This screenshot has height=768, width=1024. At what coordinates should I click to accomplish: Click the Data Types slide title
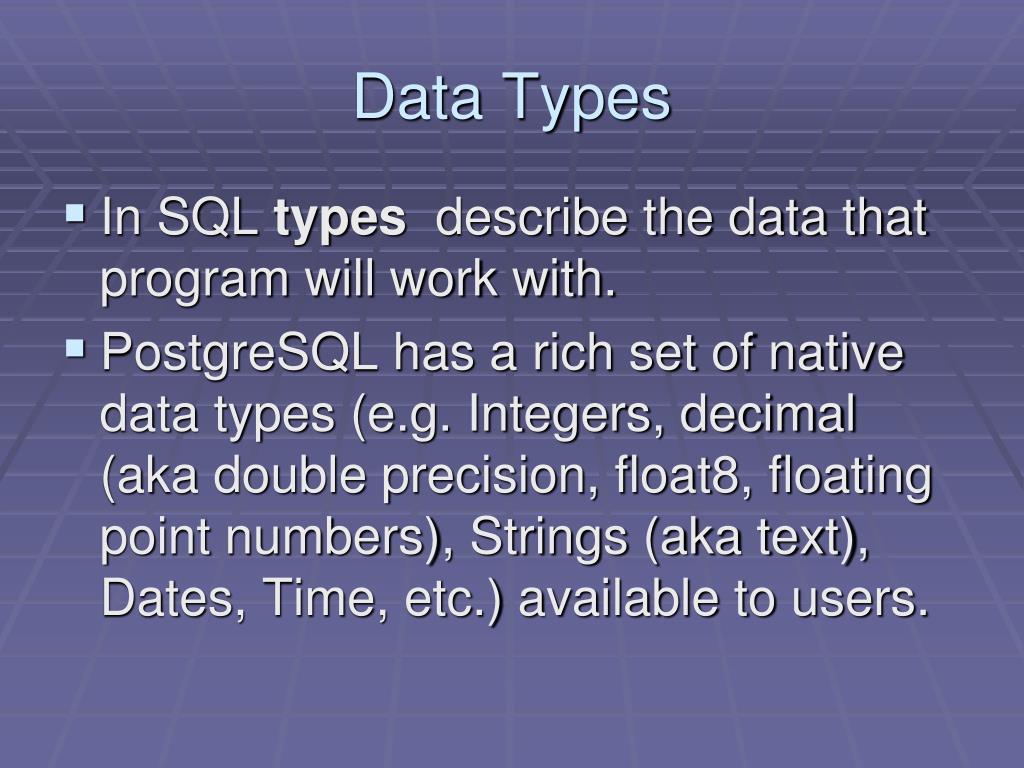512,98
